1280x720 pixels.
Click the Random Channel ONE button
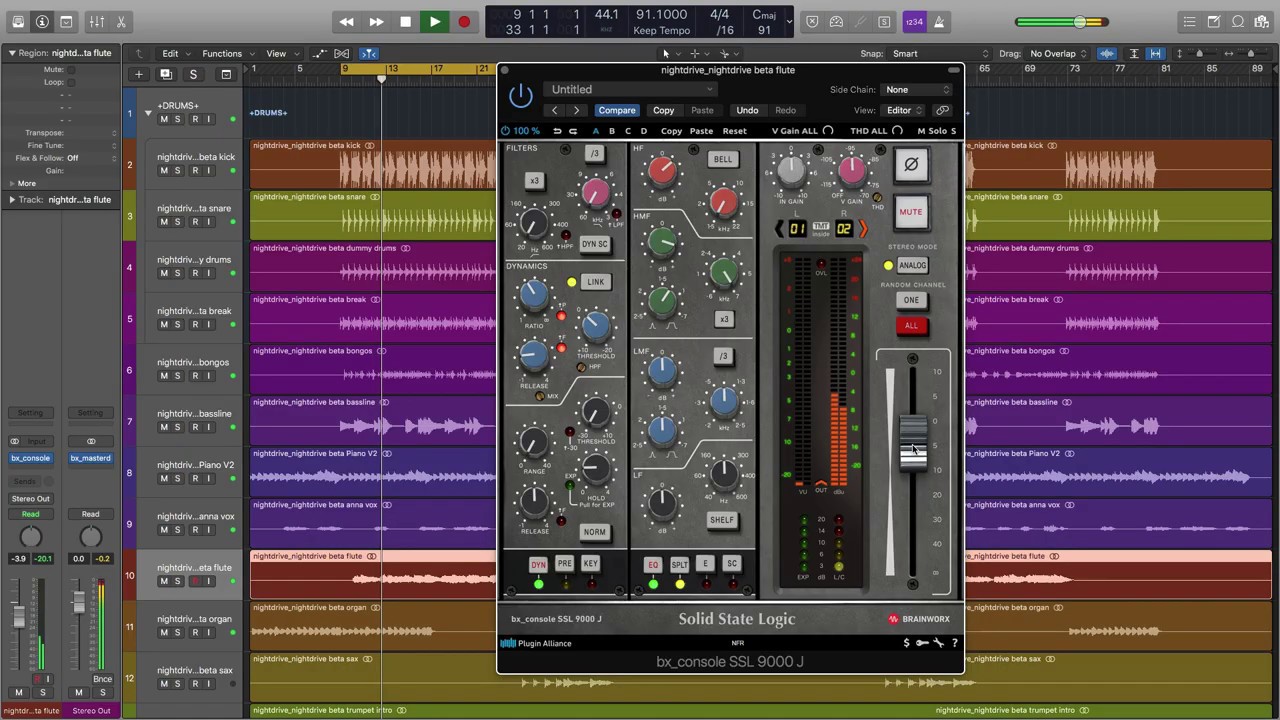911,301
